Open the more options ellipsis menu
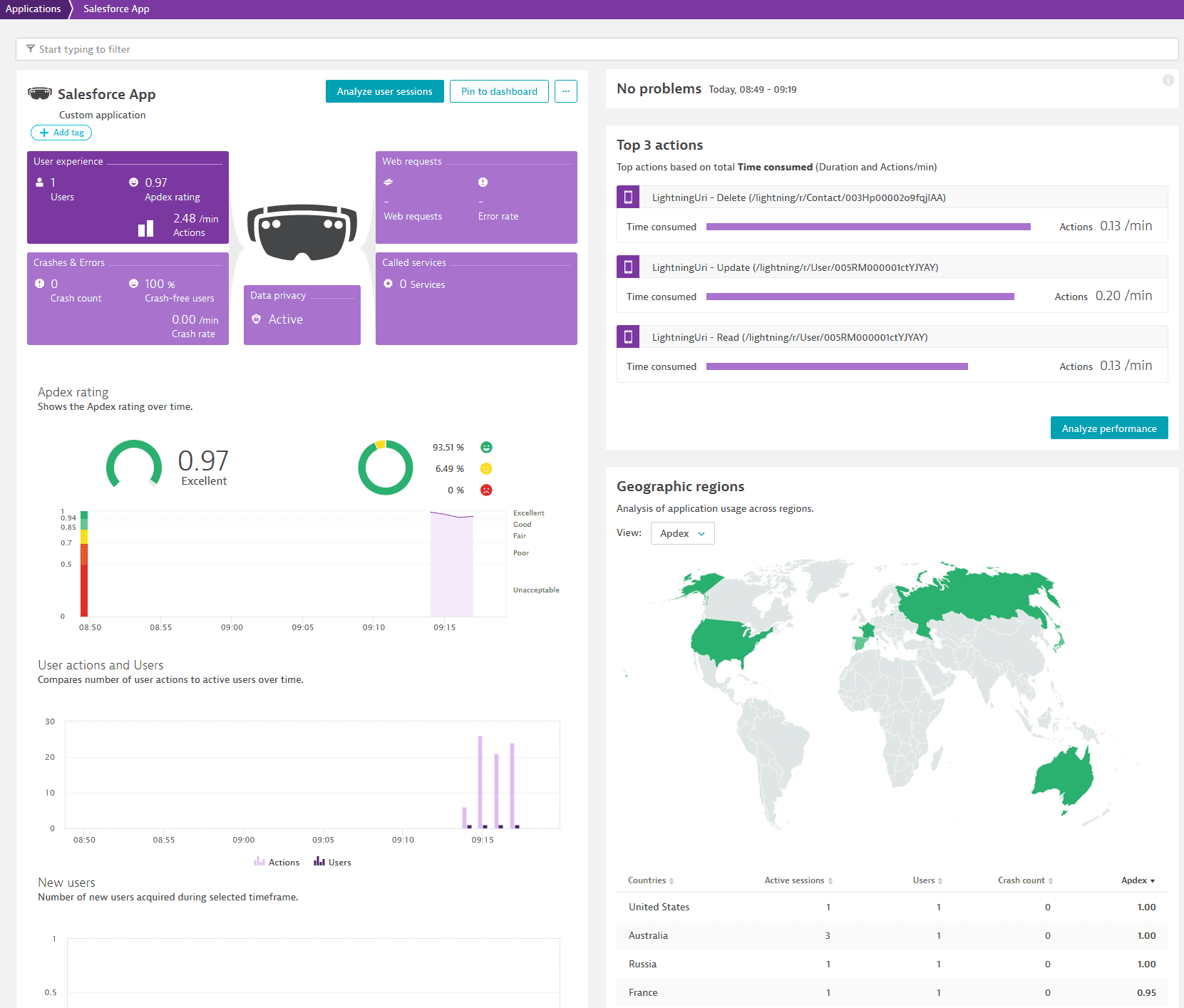This screenshot has width=1184, height=1008. [566, 91]
